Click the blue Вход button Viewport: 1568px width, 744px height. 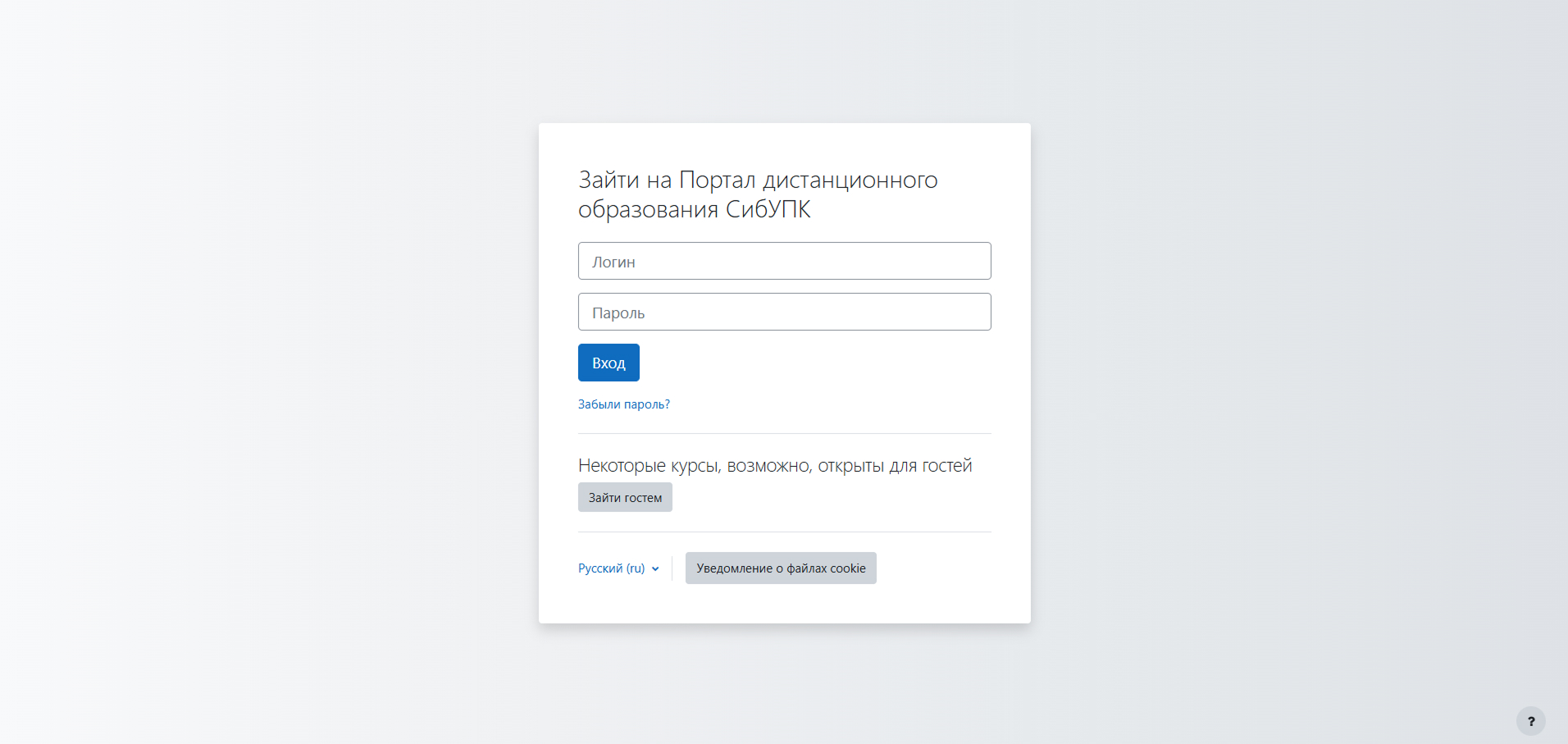click(x=609, y=363)
